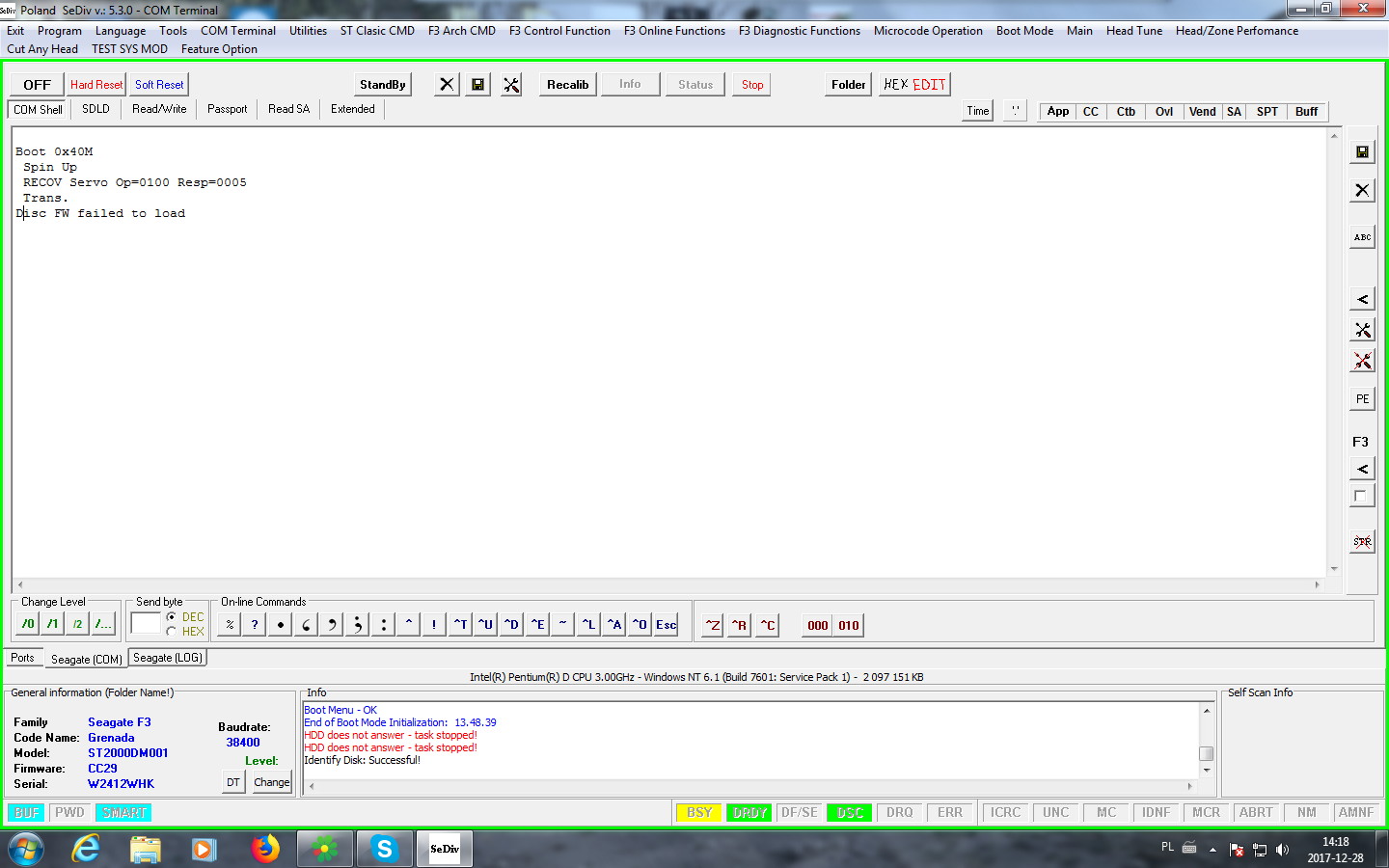This screenshot has width=1389, height=868.
Task: Click the red ^C command button
Action: tap(767, 625)
